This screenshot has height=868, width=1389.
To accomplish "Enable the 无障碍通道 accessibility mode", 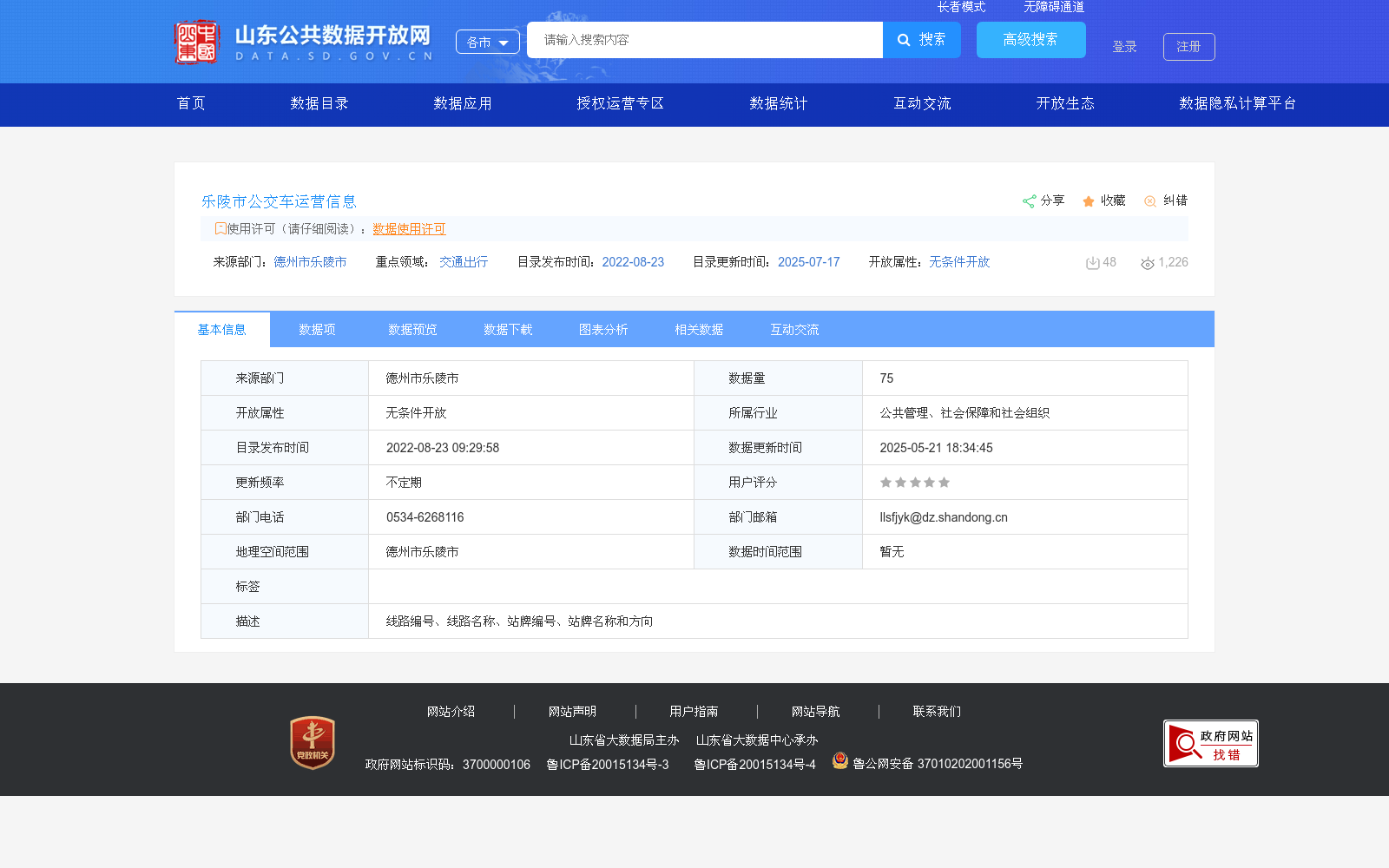I will point(1053,6).
